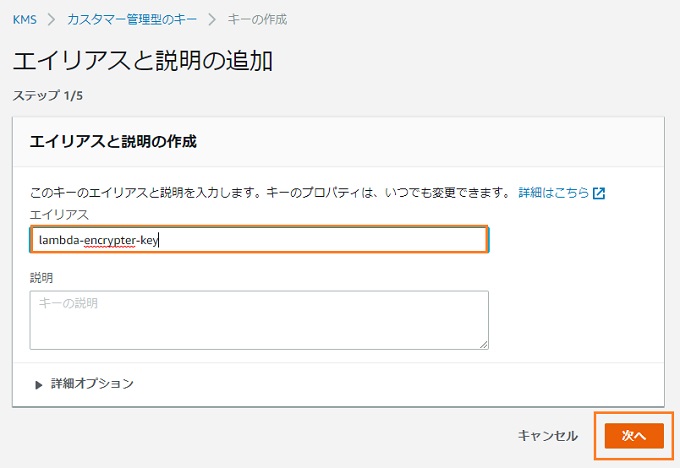Click the エイリアスと説明の追加 page heading

point(143,60)
